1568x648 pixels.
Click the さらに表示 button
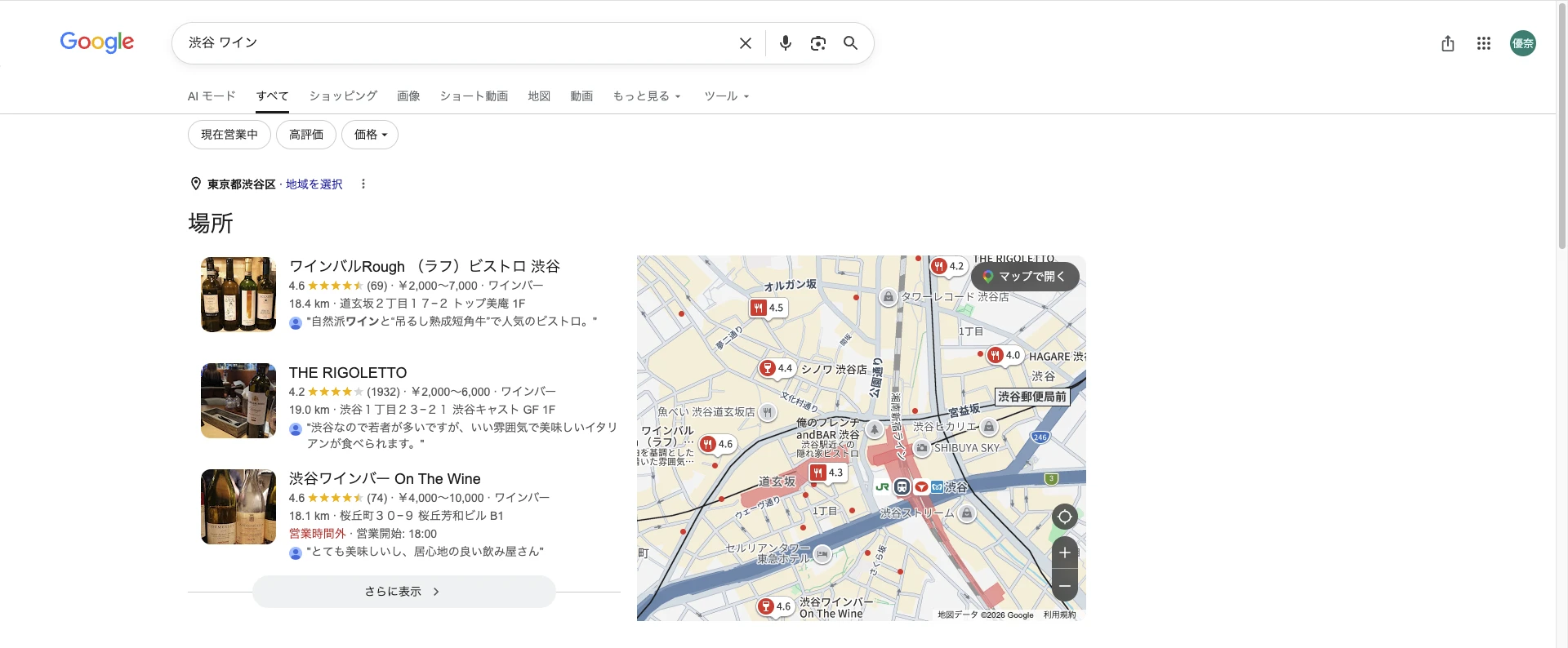(403, 592)
